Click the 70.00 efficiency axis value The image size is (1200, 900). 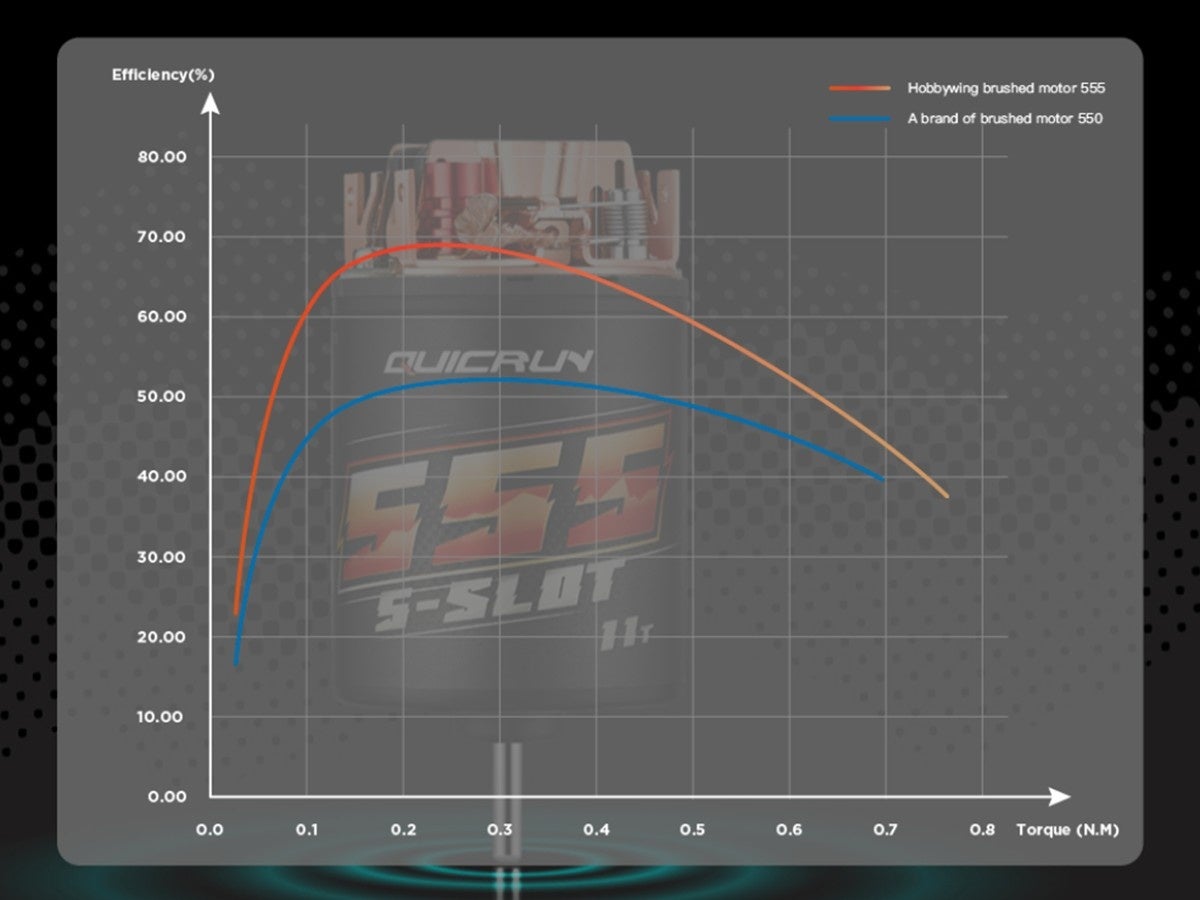[x=160, y=237]
